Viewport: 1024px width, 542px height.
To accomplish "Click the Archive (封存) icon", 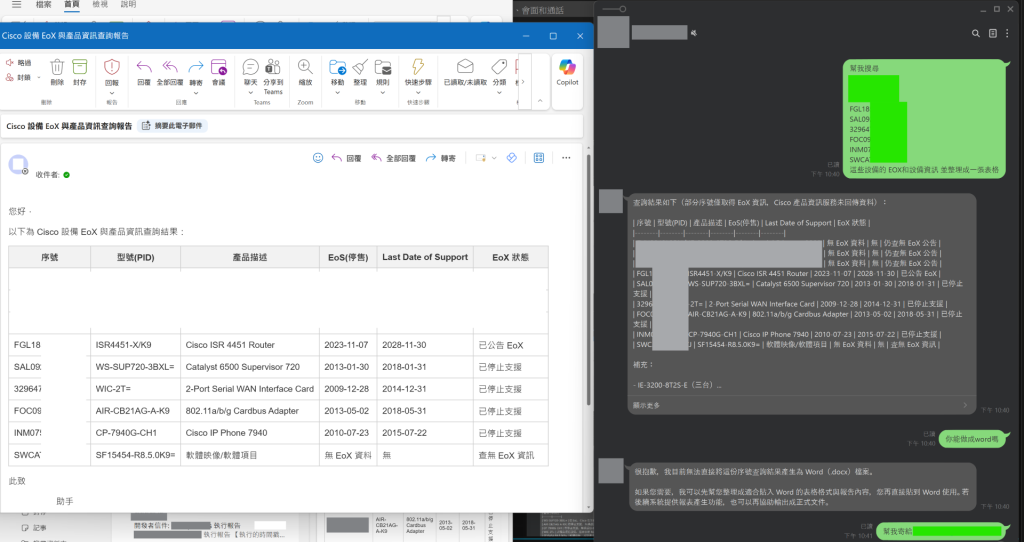I will [80, 67].
